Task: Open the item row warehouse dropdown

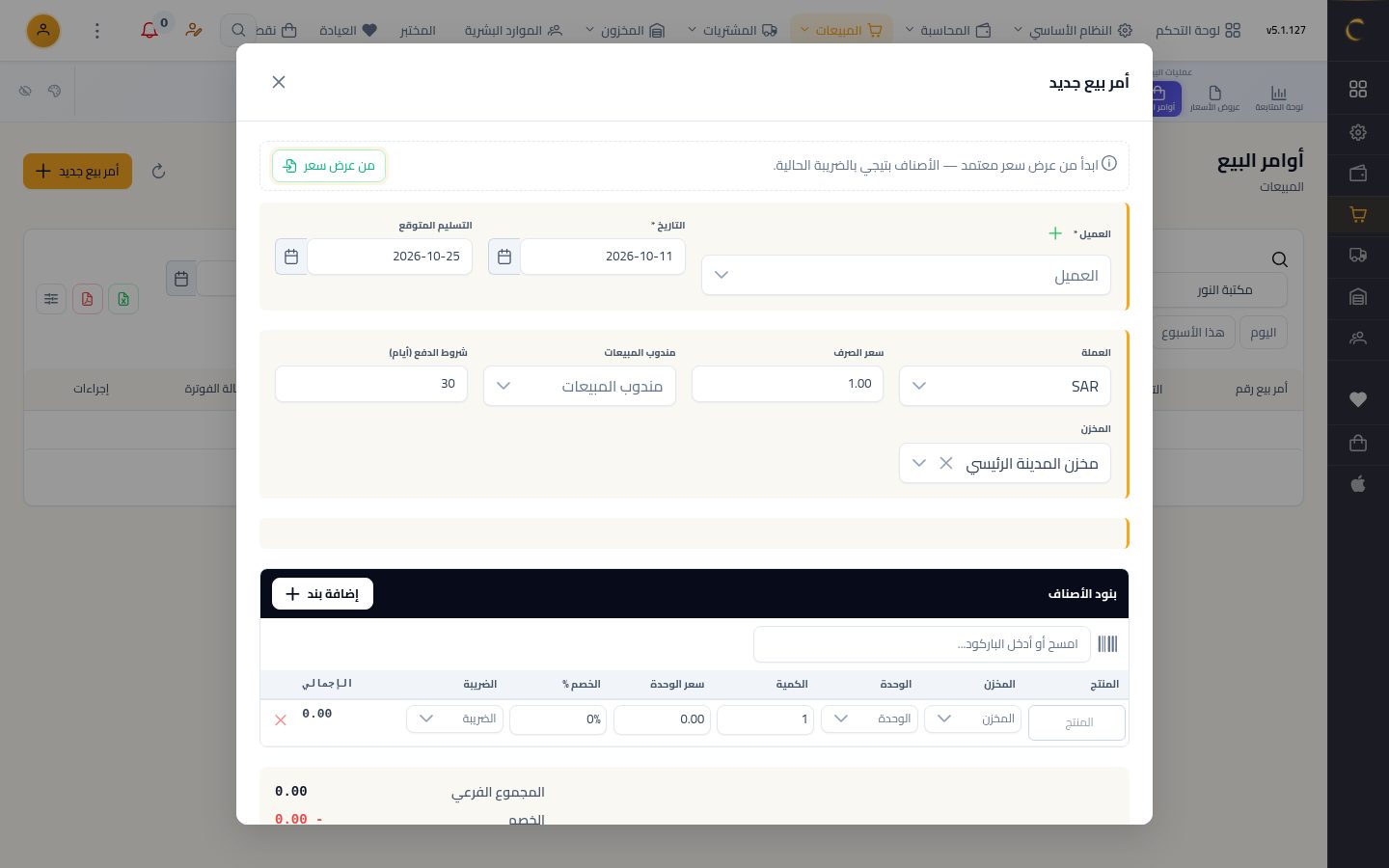Action: [x=972, y=719]
